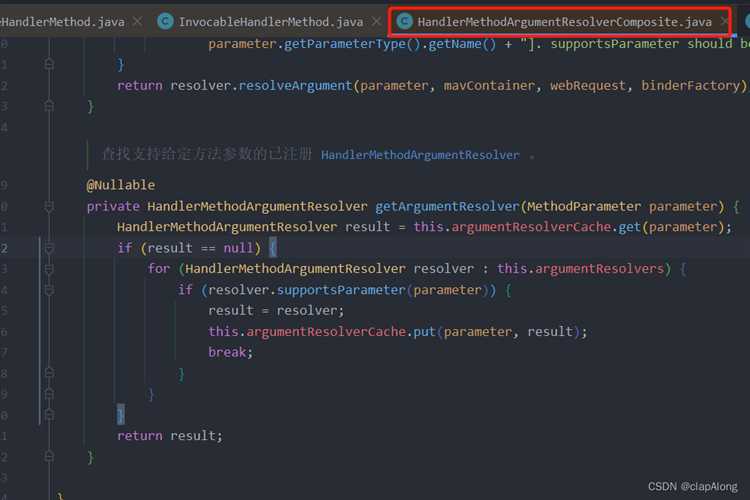Click the put method call
This screenshot has height=500, width=750.
[x=424, y=332]
